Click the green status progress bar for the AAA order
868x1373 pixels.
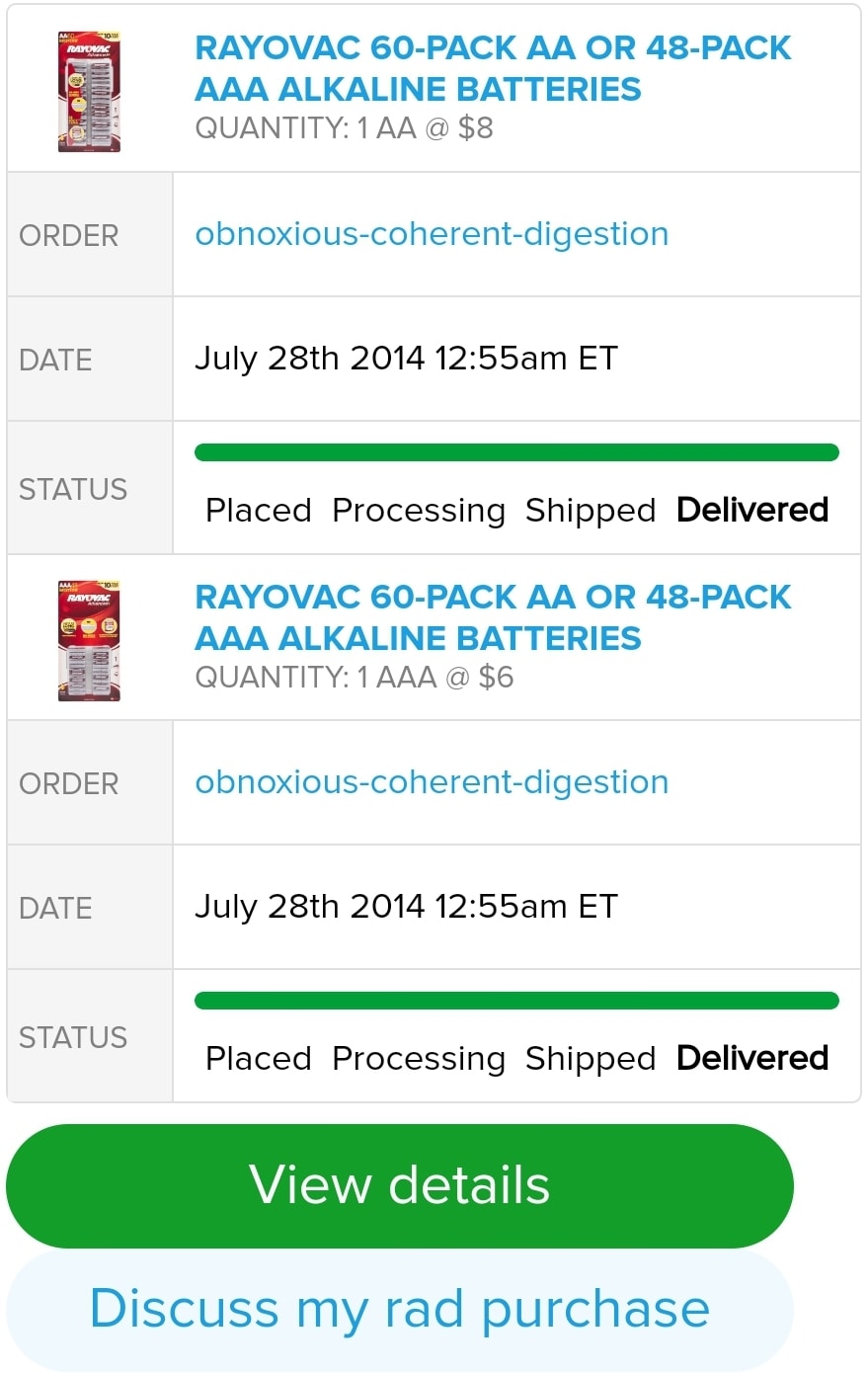click(x=516, y=1001)
